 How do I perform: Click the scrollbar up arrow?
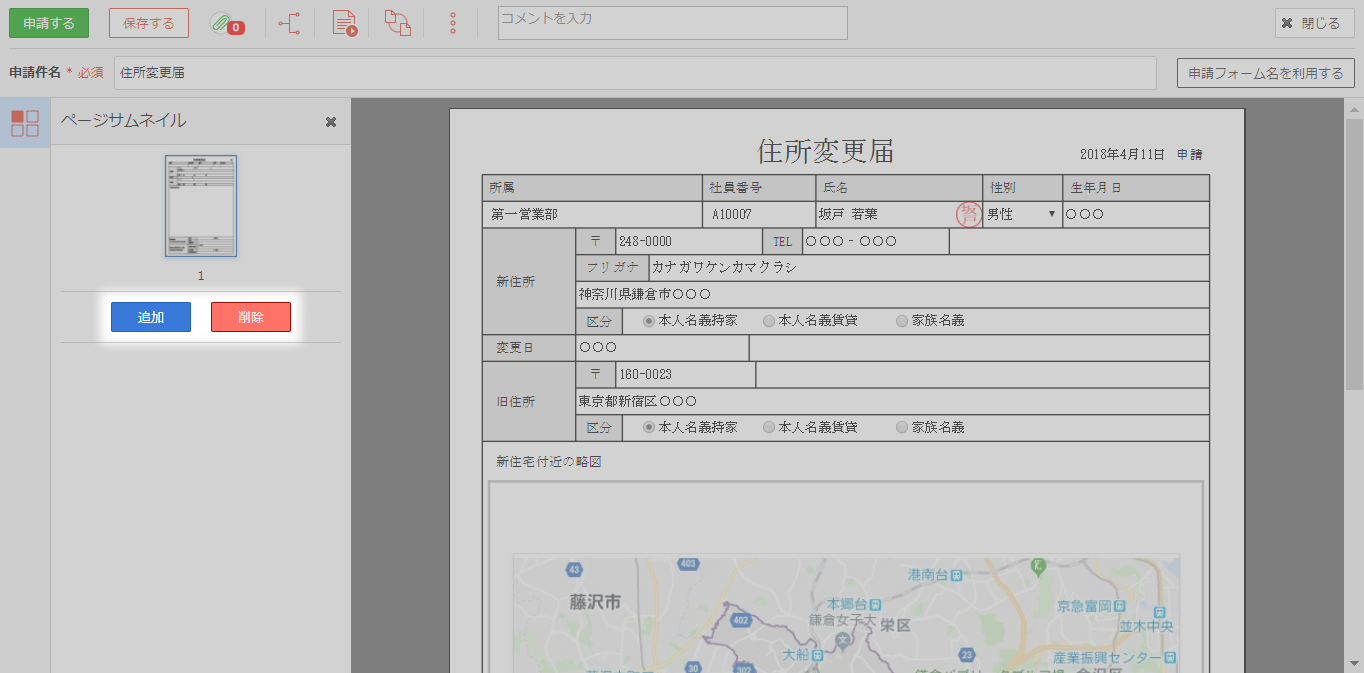click(1354, 108)
